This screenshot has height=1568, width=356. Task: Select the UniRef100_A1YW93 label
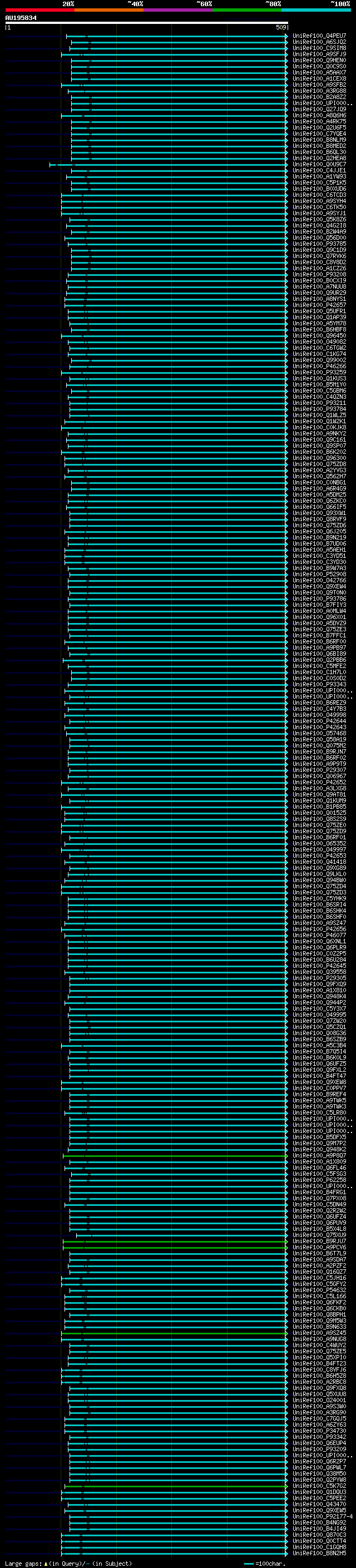point(319,176)
